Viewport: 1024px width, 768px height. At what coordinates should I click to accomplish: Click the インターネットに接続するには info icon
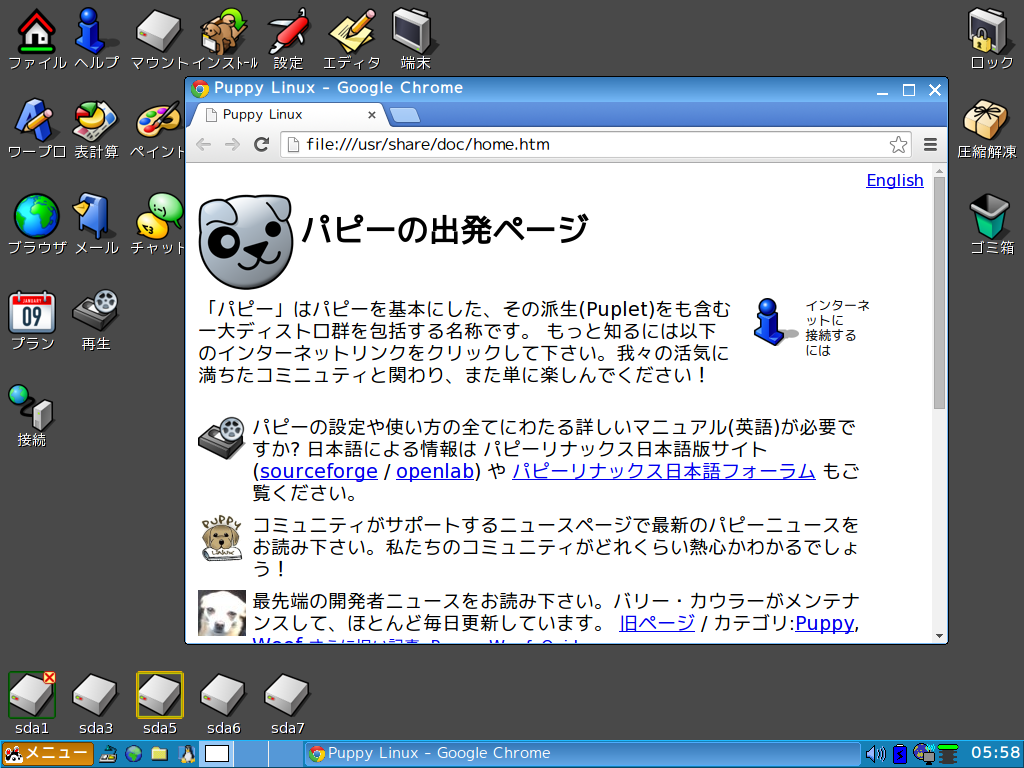point(774,322)
